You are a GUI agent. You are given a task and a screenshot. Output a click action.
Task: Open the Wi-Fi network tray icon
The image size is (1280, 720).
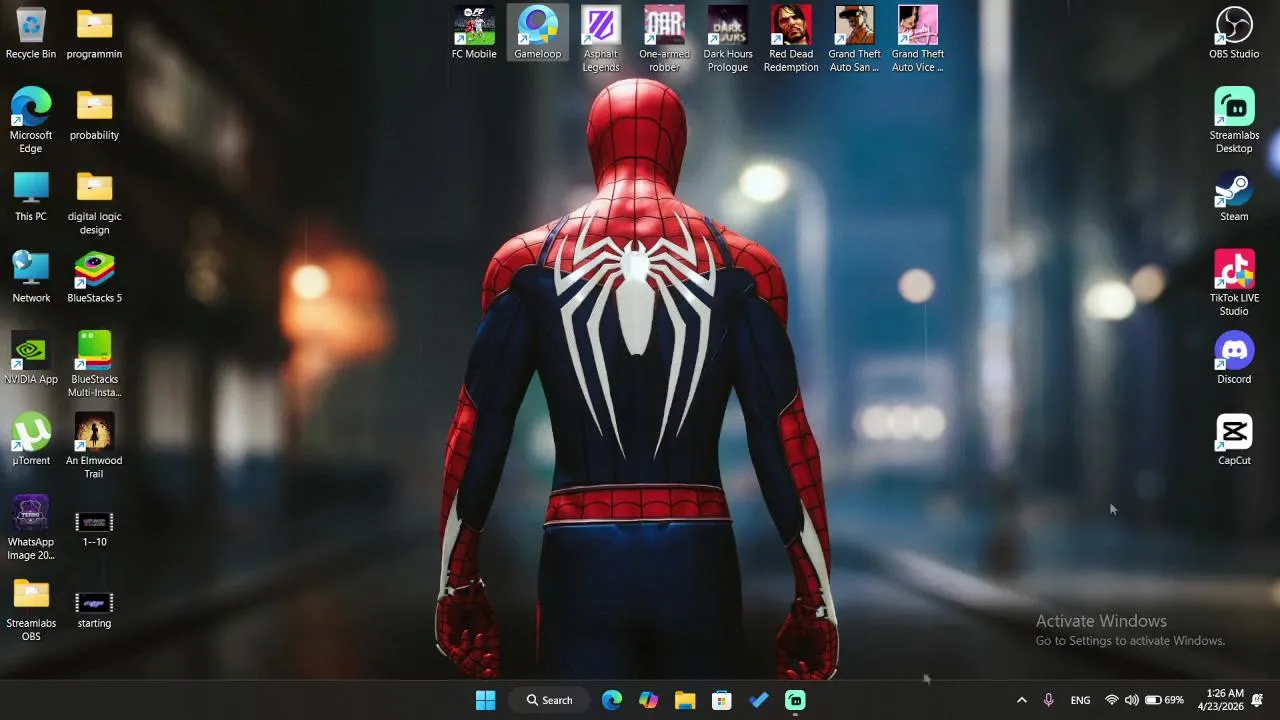coord(1111,700)
